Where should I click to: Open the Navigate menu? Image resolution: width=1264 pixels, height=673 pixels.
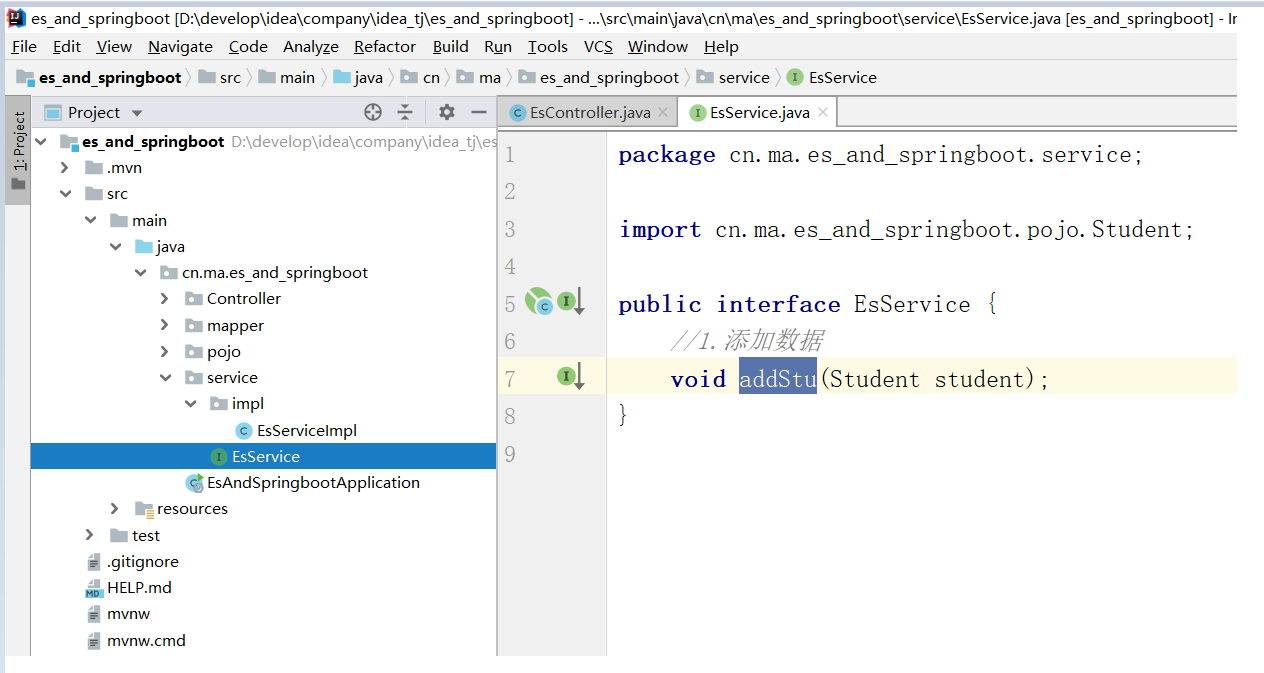180,46
